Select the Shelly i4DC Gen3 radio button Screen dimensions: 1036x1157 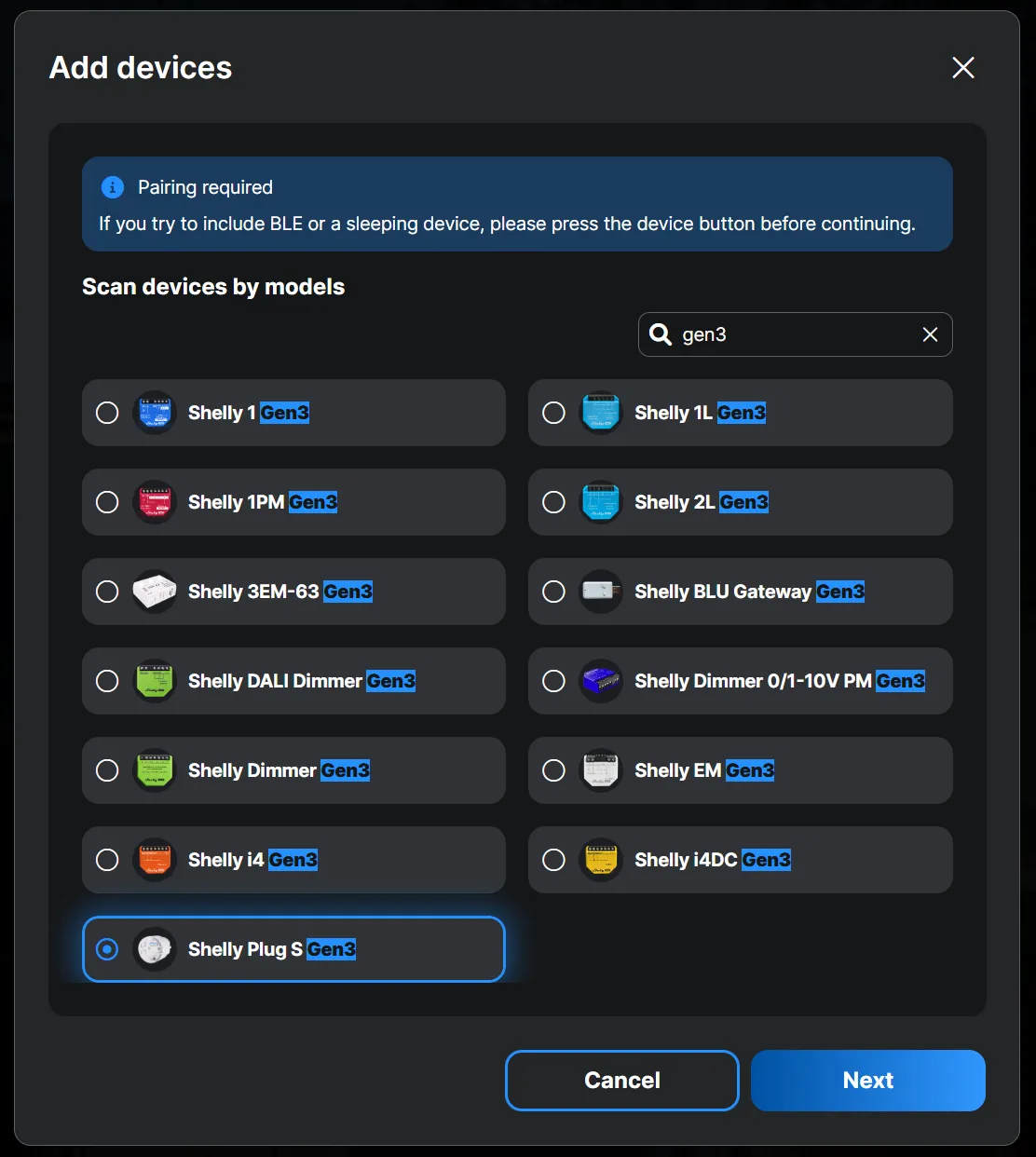coord(553,860)
